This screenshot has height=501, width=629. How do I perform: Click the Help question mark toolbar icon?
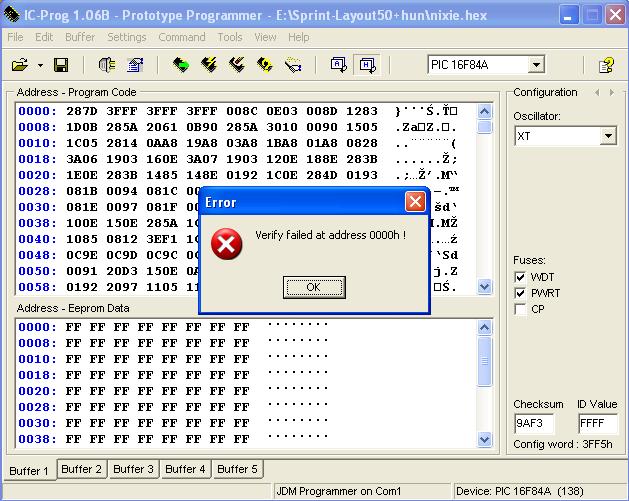click(606, 65)
